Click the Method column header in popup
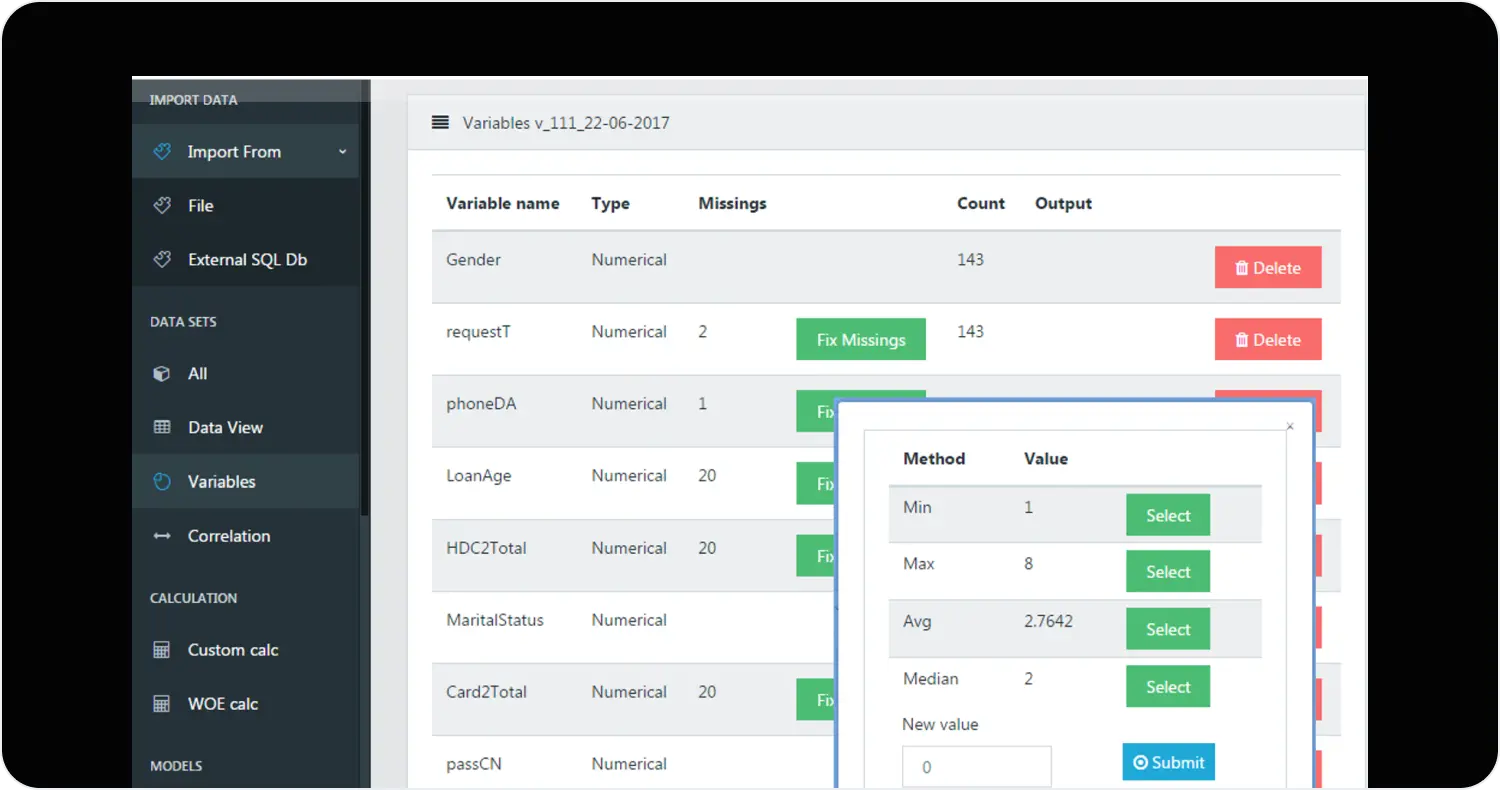The height and width of the screenshot is (790, 1500). pos(934,459)
